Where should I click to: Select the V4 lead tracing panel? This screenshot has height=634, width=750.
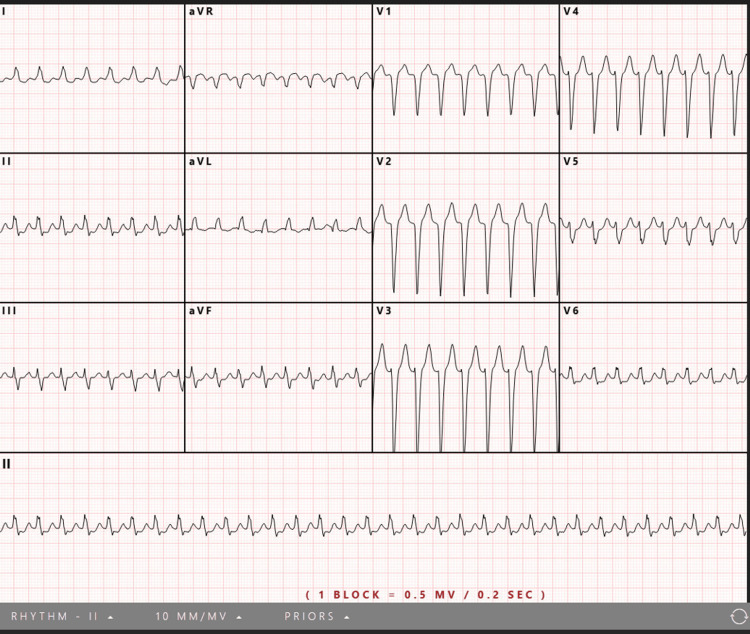653,78
